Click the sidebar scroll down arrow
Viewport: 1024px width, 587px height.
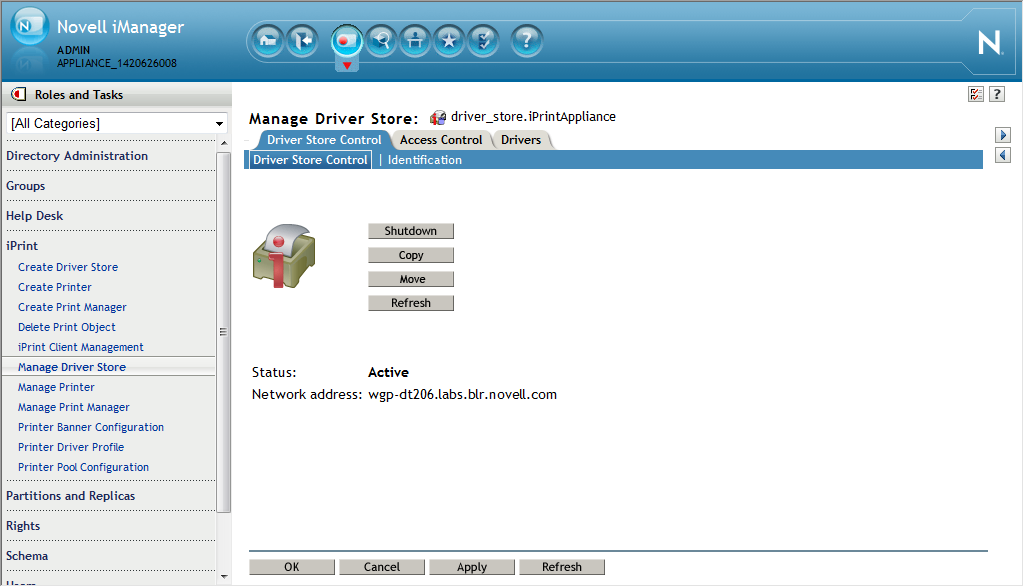click(x=224, y=577)
